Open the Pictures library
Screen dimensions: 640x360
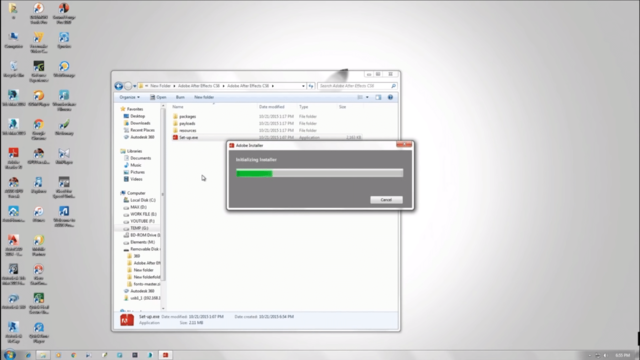click(137, 172)
